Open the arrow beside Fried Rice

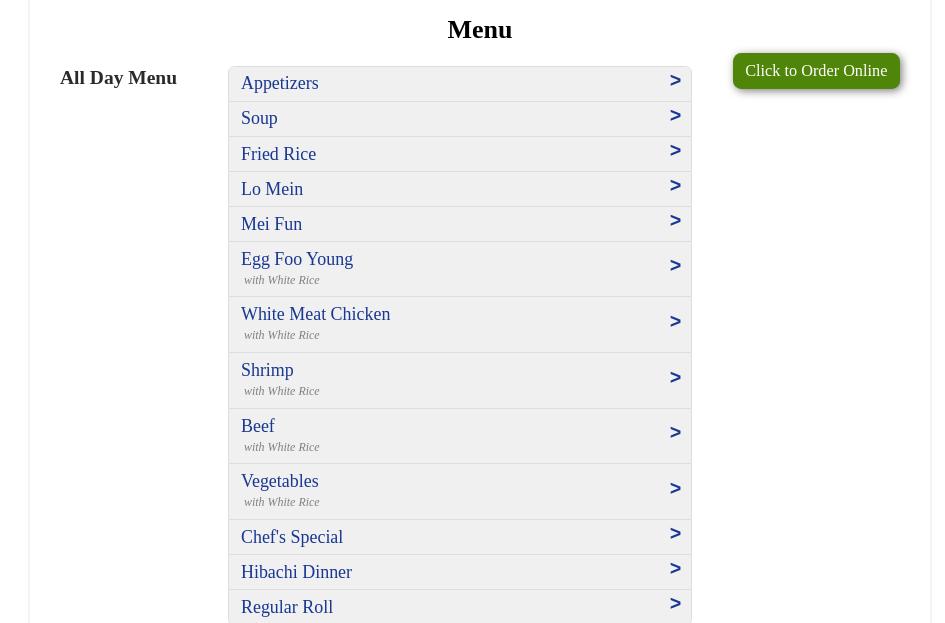[675, 150]
